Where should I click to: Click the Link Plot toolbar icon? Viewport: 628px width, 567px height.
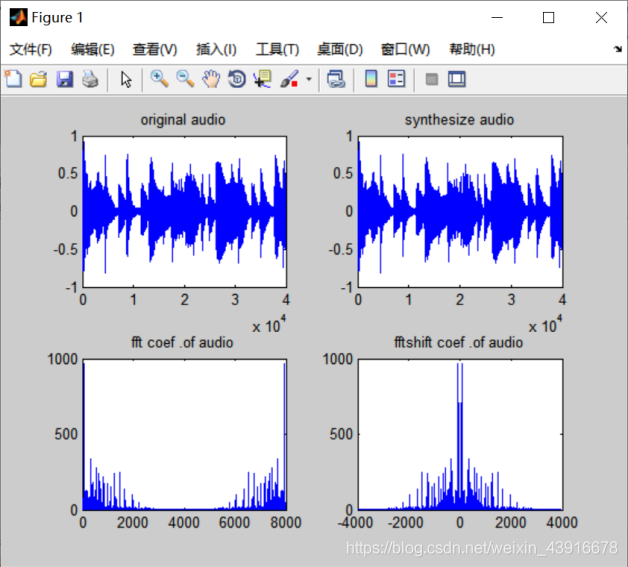(336, 79)
